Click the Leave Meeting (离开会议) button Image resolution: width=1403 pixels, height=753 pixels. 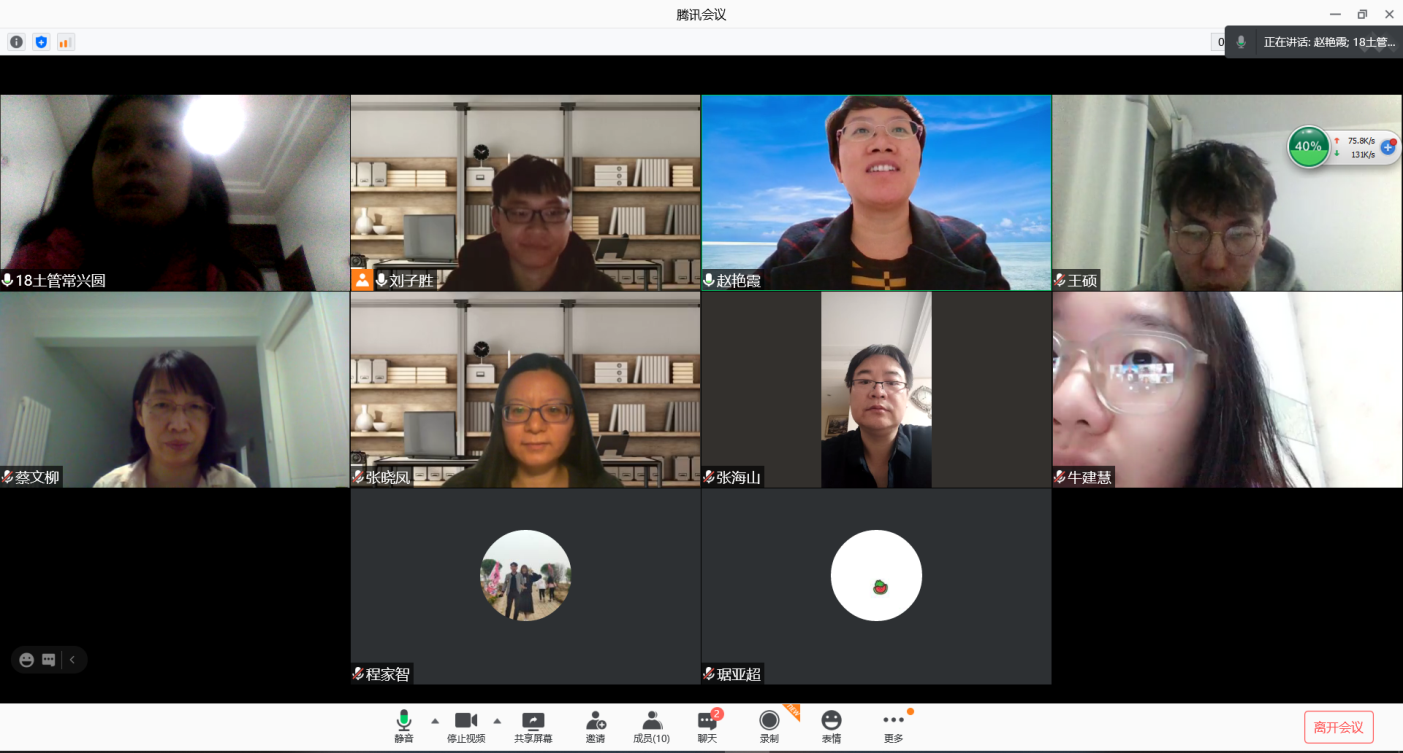pyautogui.click(x=1338, y=727)
